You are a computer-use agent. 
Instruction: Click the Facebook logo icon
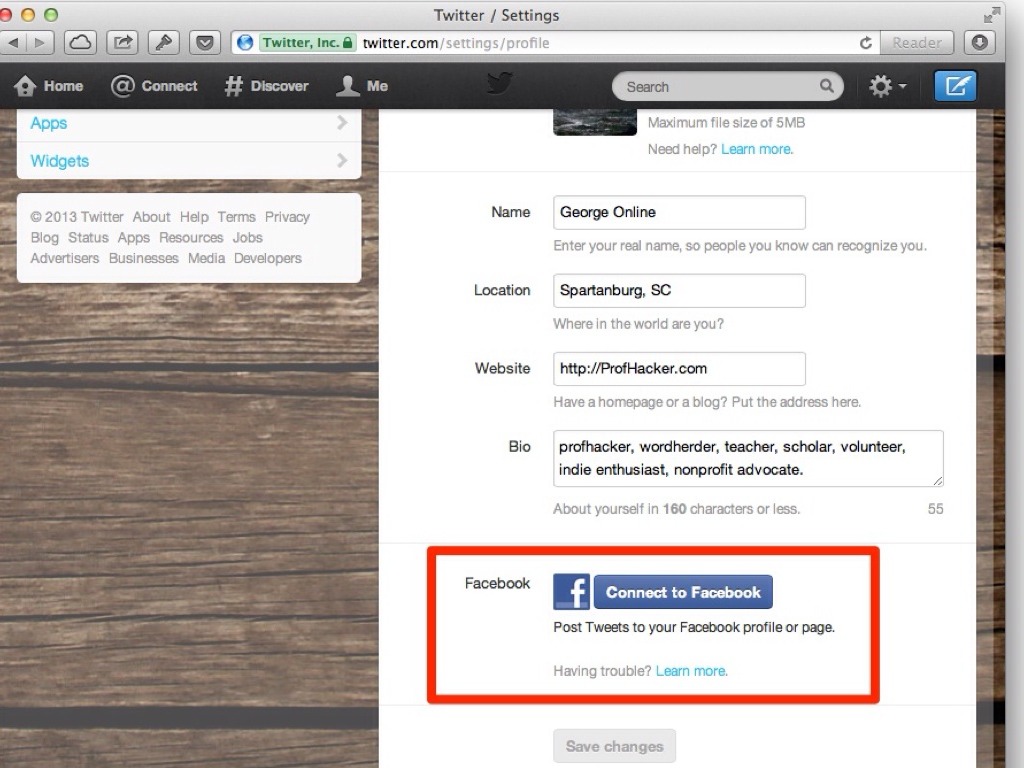(x=571, y=592)
